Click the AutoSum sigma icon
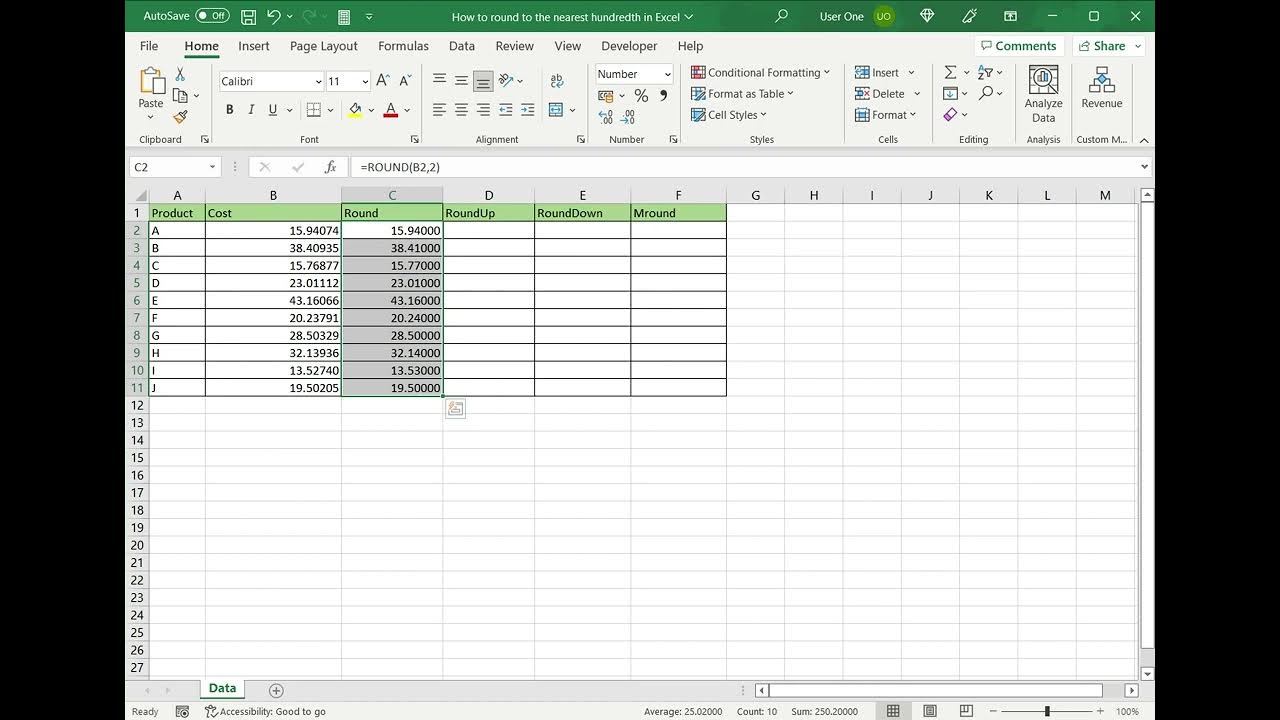The image size is (1280, 720). click(950, 73)
